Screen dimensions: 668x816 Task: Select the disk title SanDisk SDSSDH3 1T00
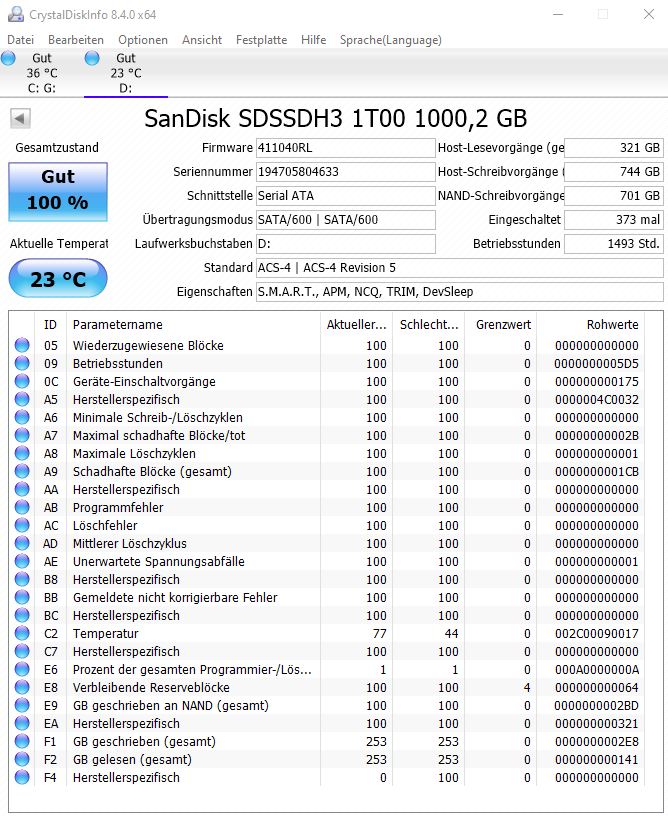(x=336, y=119)
